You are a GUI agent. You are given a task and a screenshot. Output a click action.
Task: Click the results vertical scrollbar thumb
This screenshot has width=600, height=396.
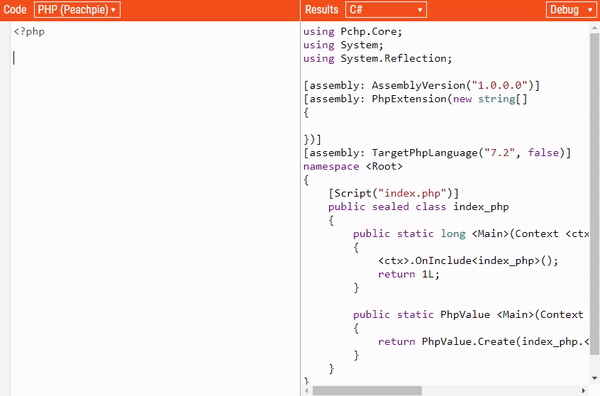pyautogui.click(x=594, y=194)
